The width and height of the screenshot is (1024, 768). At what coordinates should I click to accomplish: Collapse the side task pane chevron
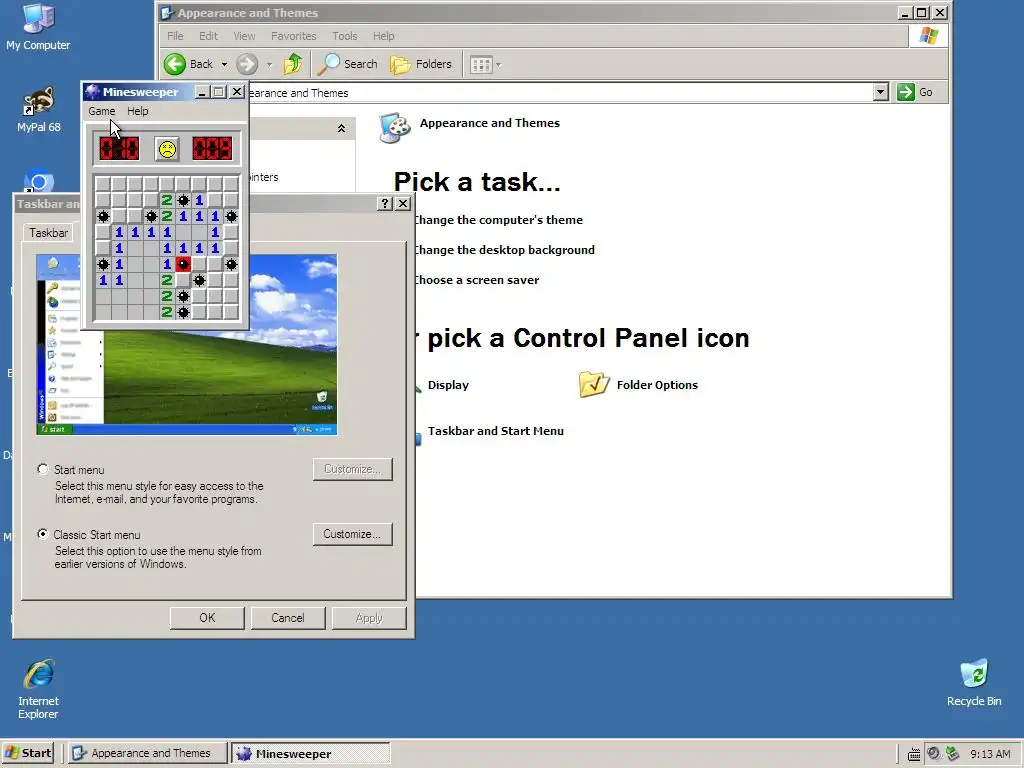tap(341, 129)
